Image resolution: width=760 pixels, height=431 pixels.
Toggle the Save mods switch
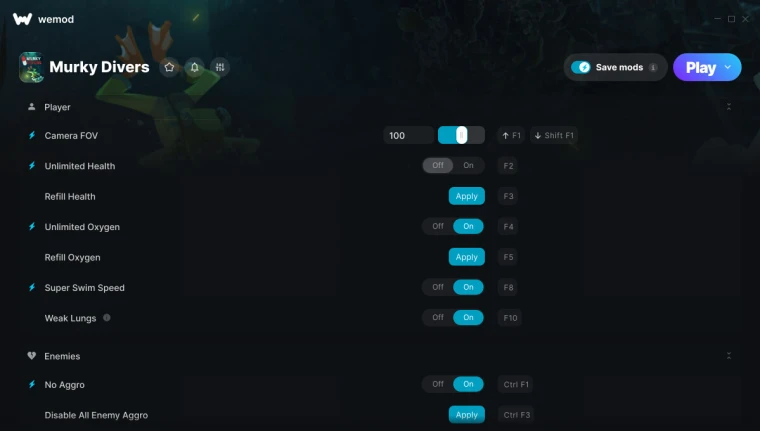[581, 67]
